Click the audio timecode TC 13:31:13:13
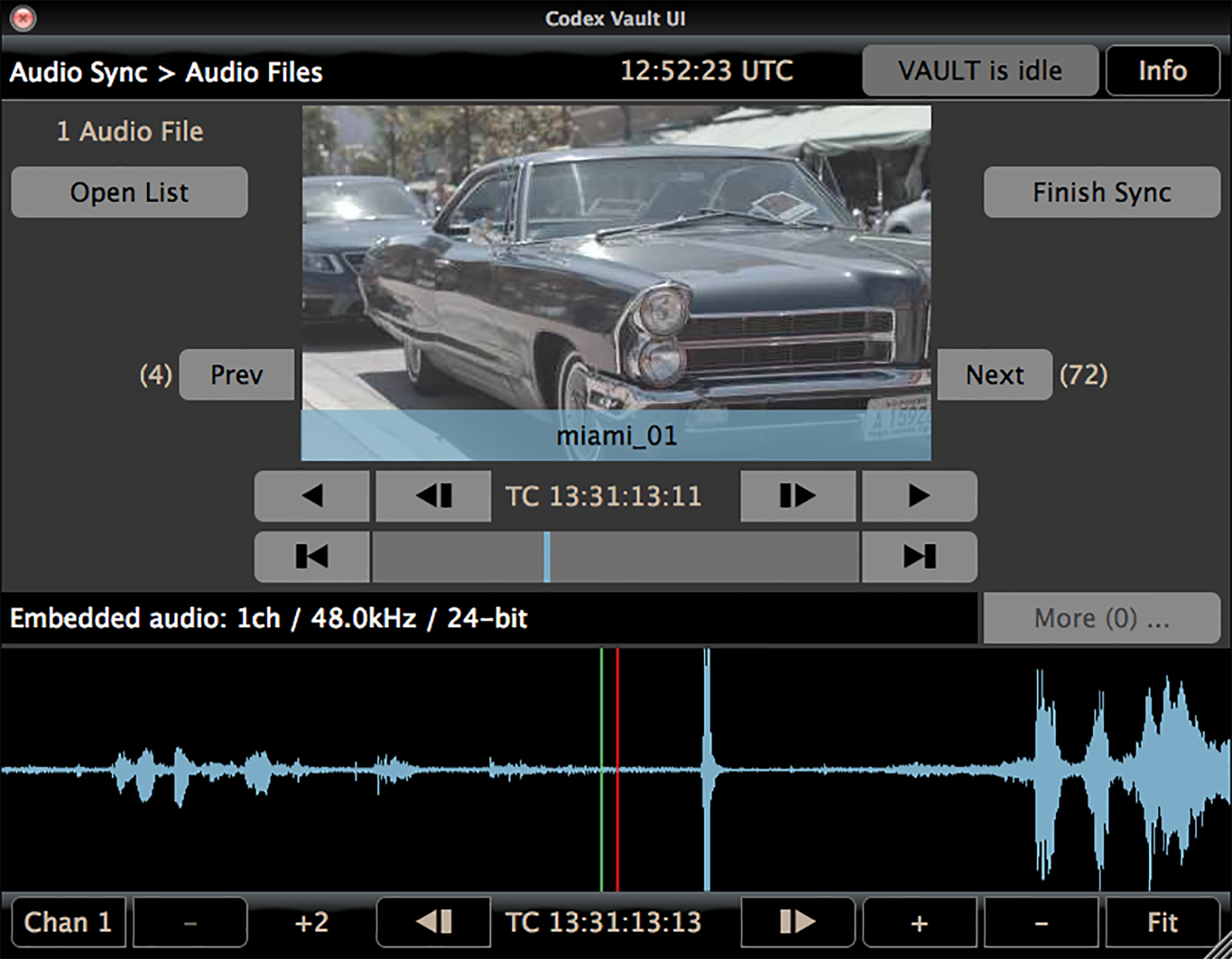Screen dimensions: 1232x959 click(604, 922)
